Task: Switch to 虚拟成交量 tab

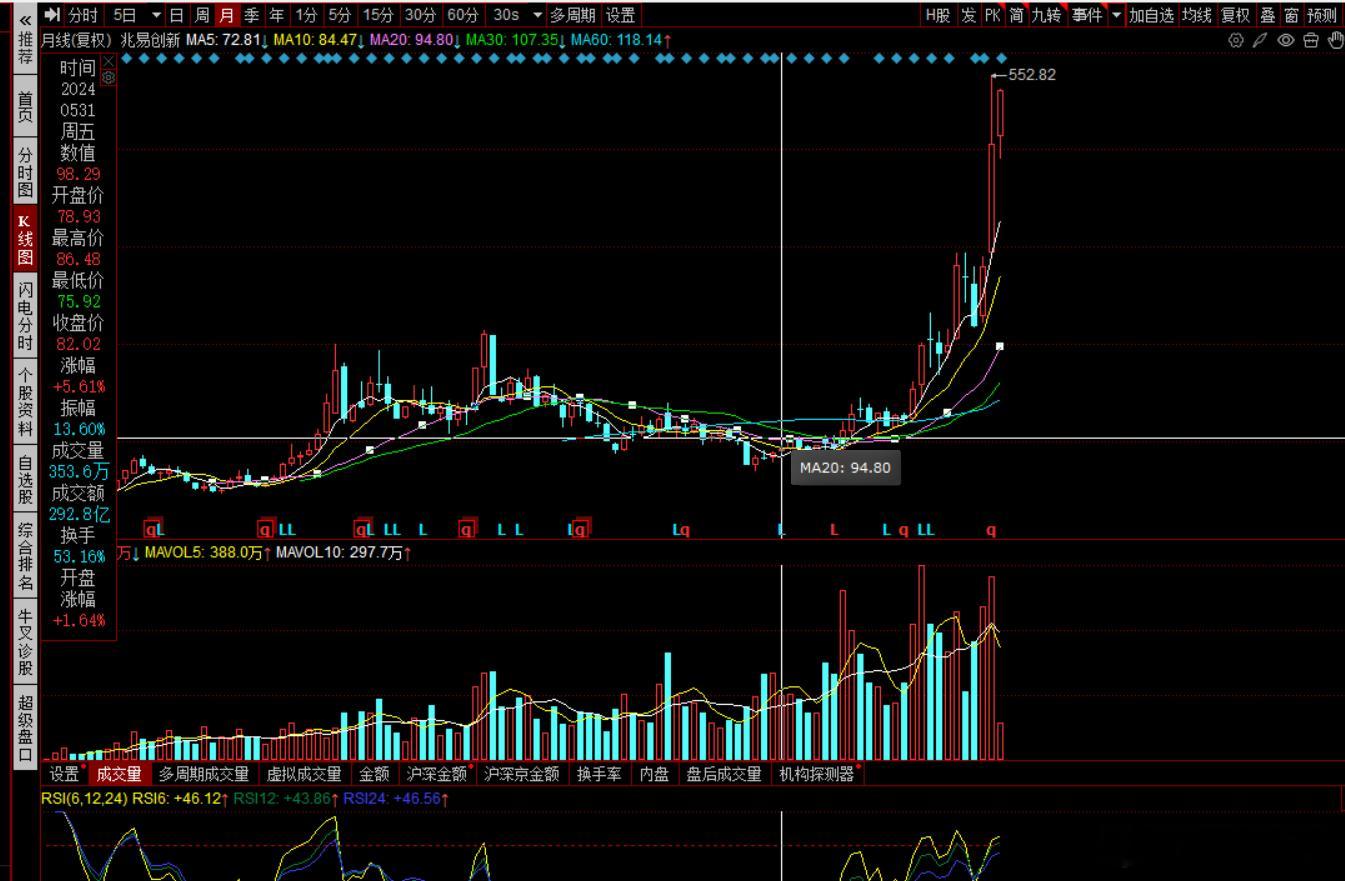Action: [304, 774]
